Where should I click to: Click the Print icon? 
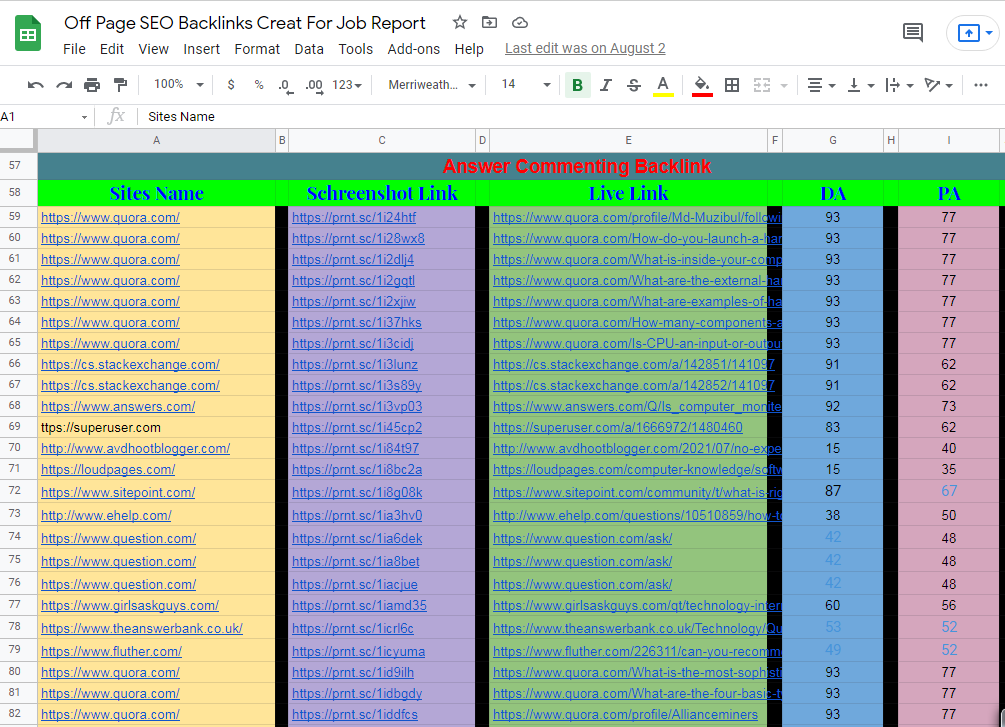(91, 84)
